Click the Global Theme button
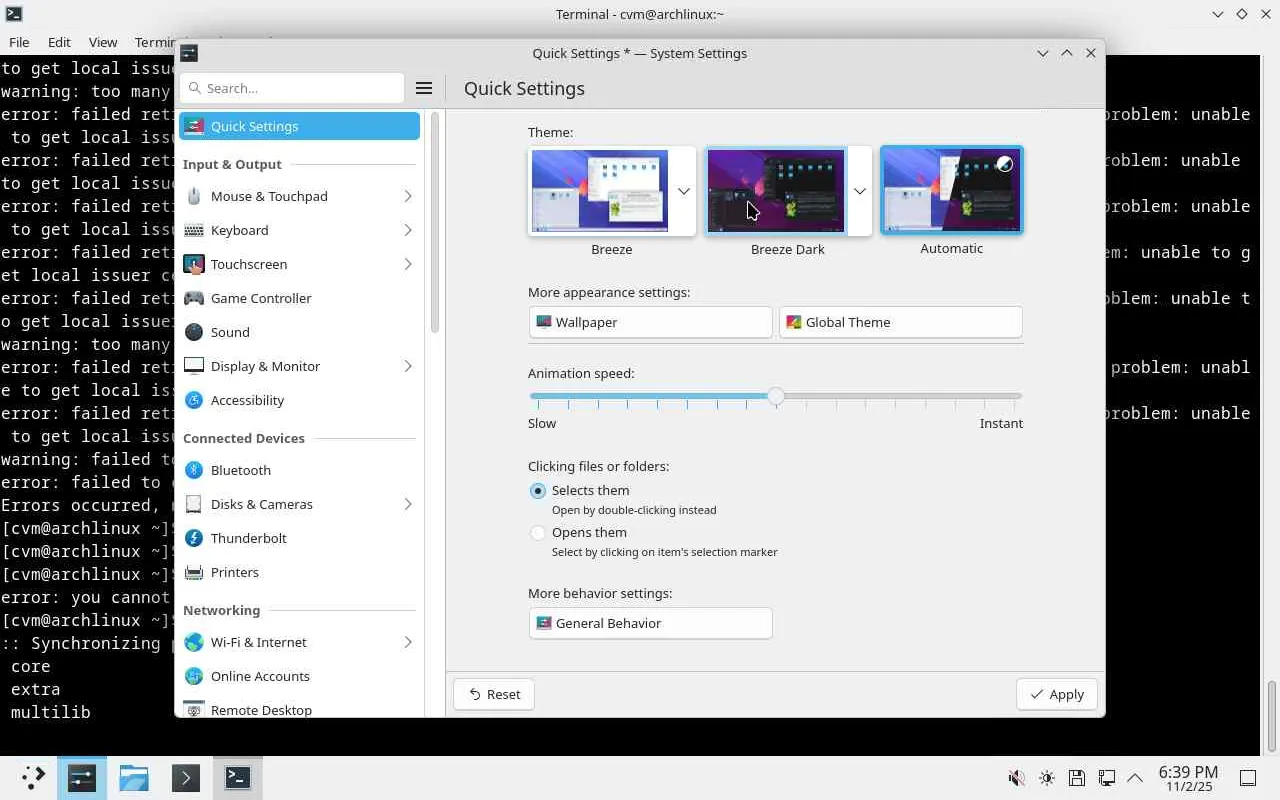Screen dimensions: 1280x800 (x=900, y=322)
